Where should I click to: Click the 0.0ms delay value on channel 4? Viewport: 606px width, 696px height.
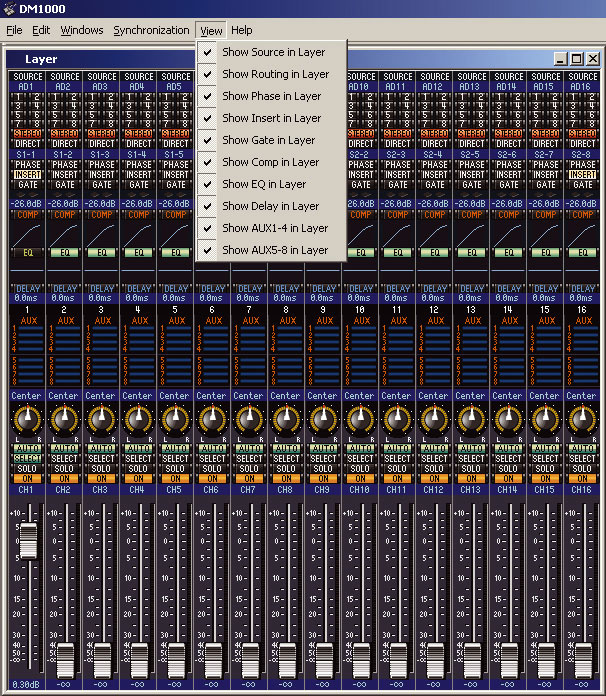(138, 298)
